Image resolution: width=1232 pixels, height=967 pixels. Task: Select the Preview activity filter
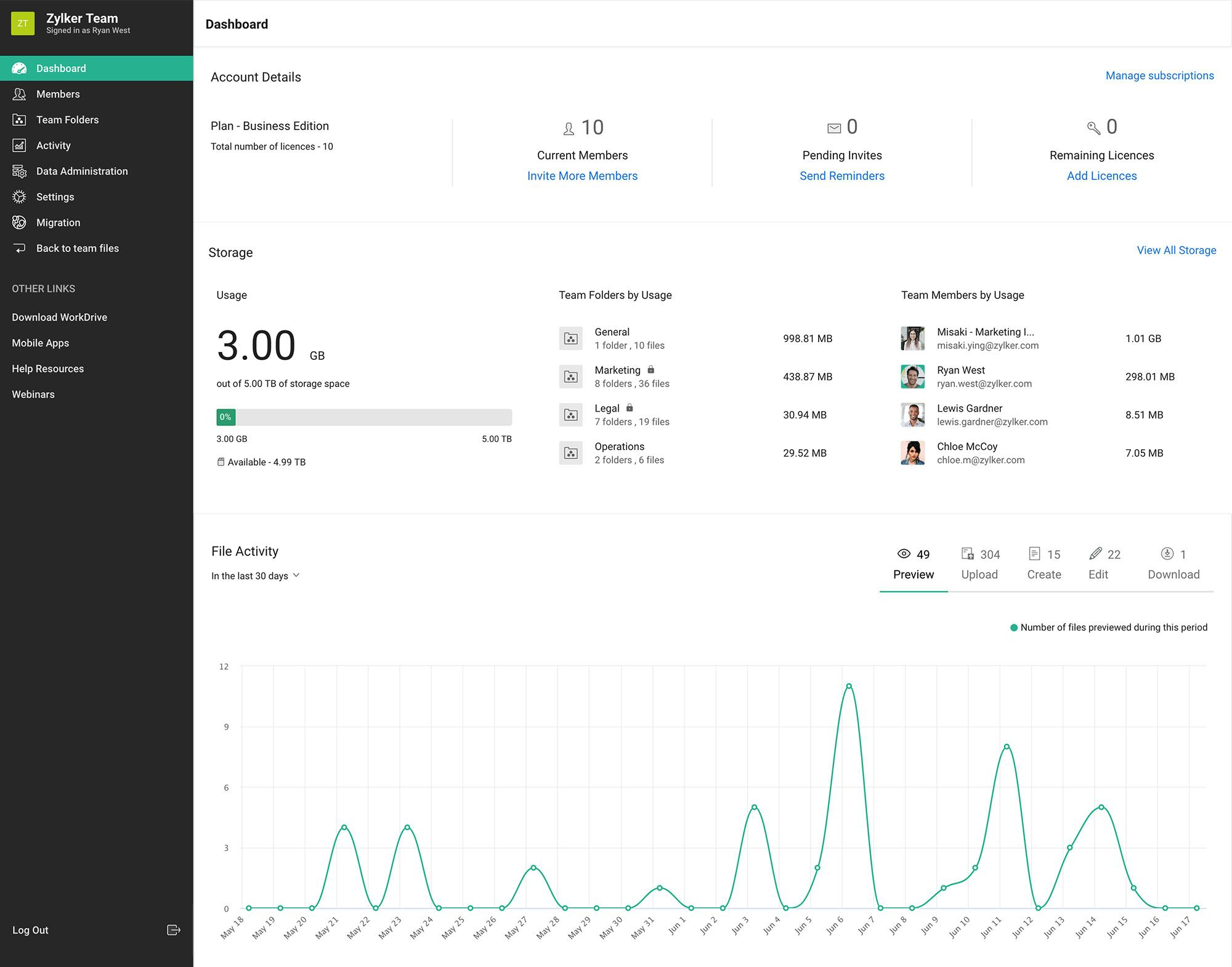[913, 564]
